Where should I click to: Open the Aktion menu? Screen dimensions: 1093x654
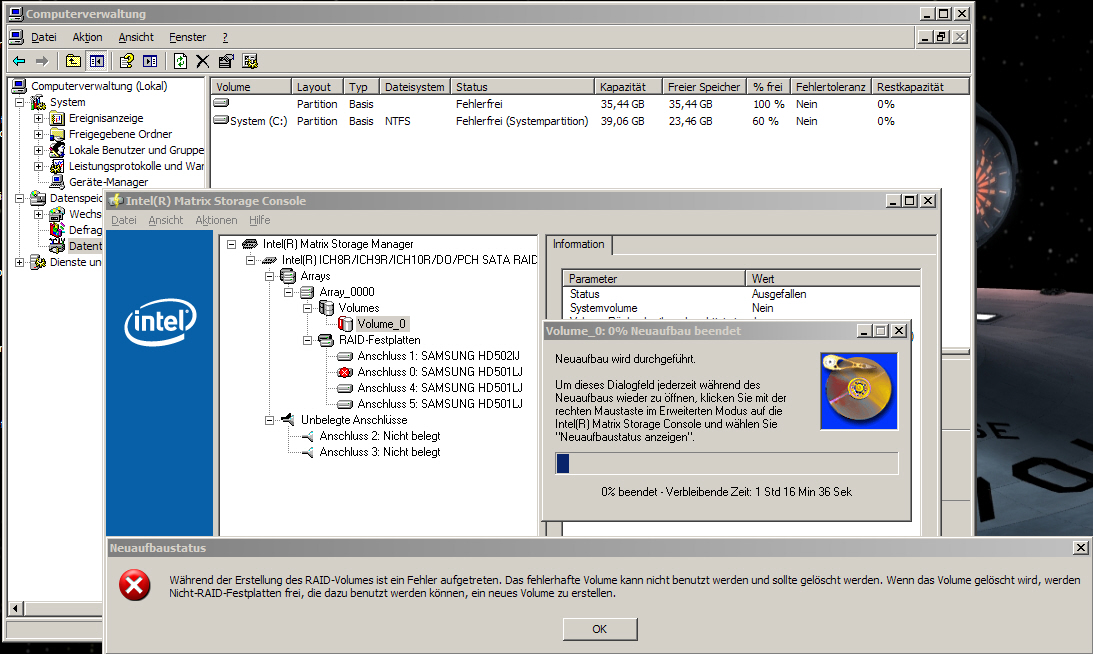pos(87,38)
